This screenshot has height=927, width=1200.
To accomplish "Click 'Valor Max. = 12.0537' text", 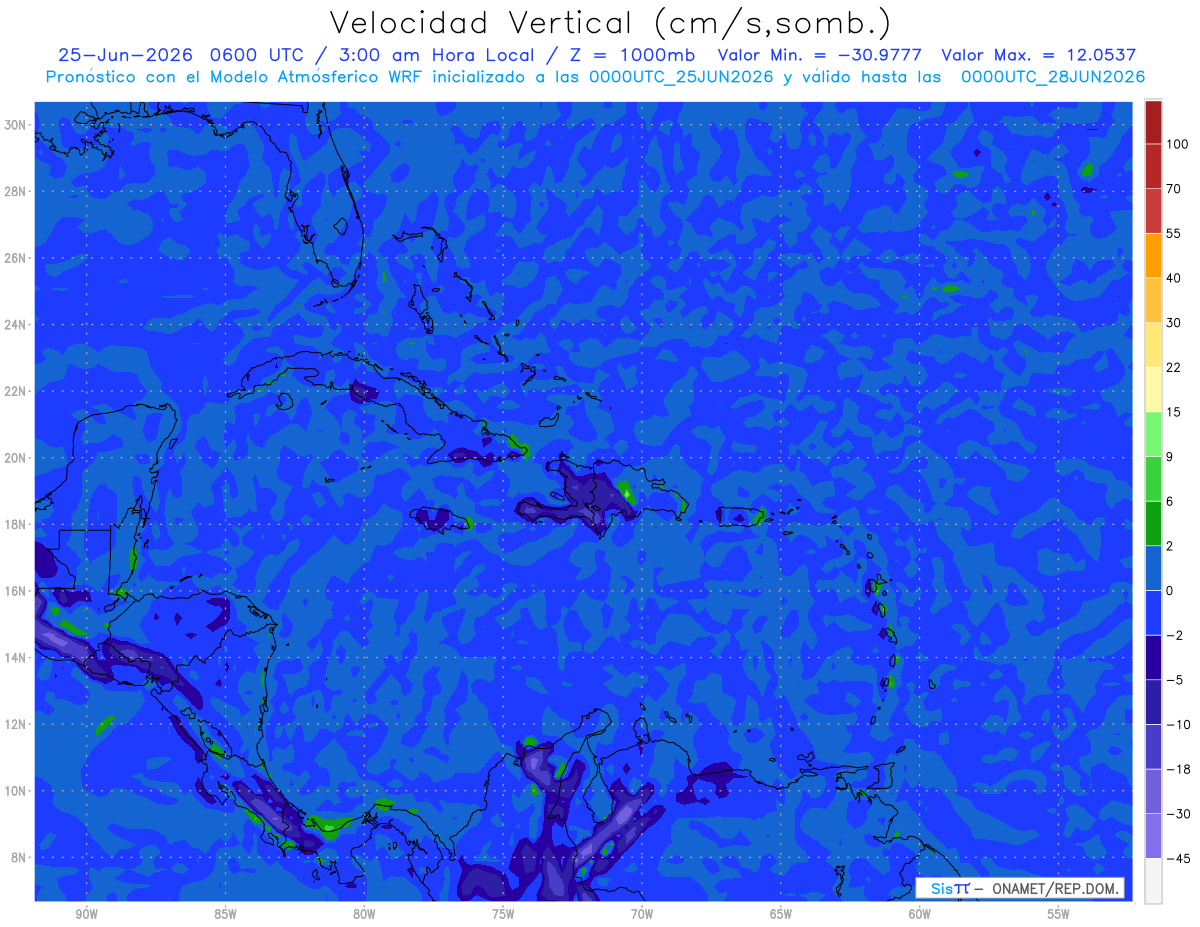I will coord(1039,55).
